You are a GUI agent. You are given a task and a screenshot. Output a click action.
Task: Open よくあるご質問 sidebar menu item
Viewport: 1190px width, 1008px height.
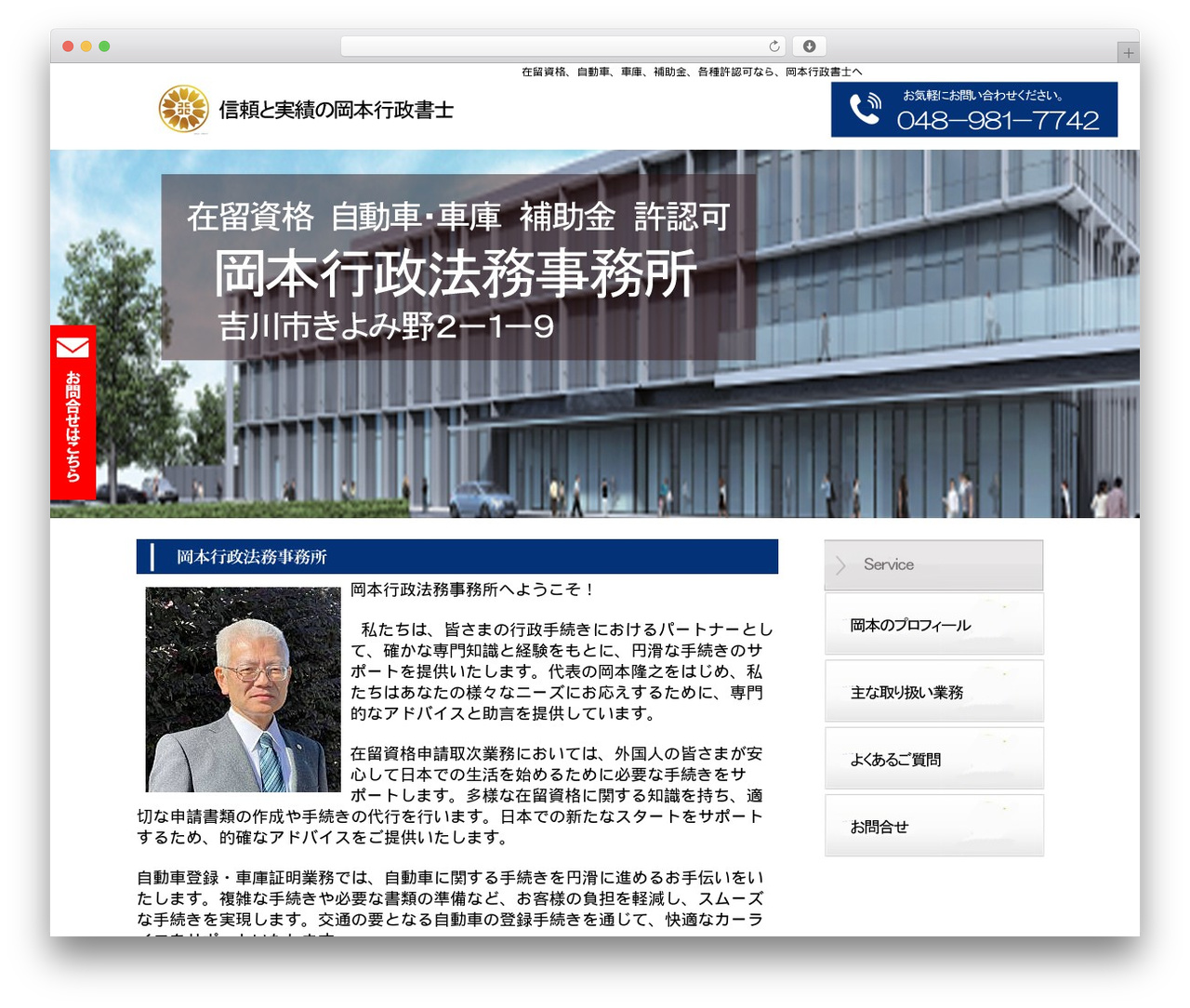(933, 758)
